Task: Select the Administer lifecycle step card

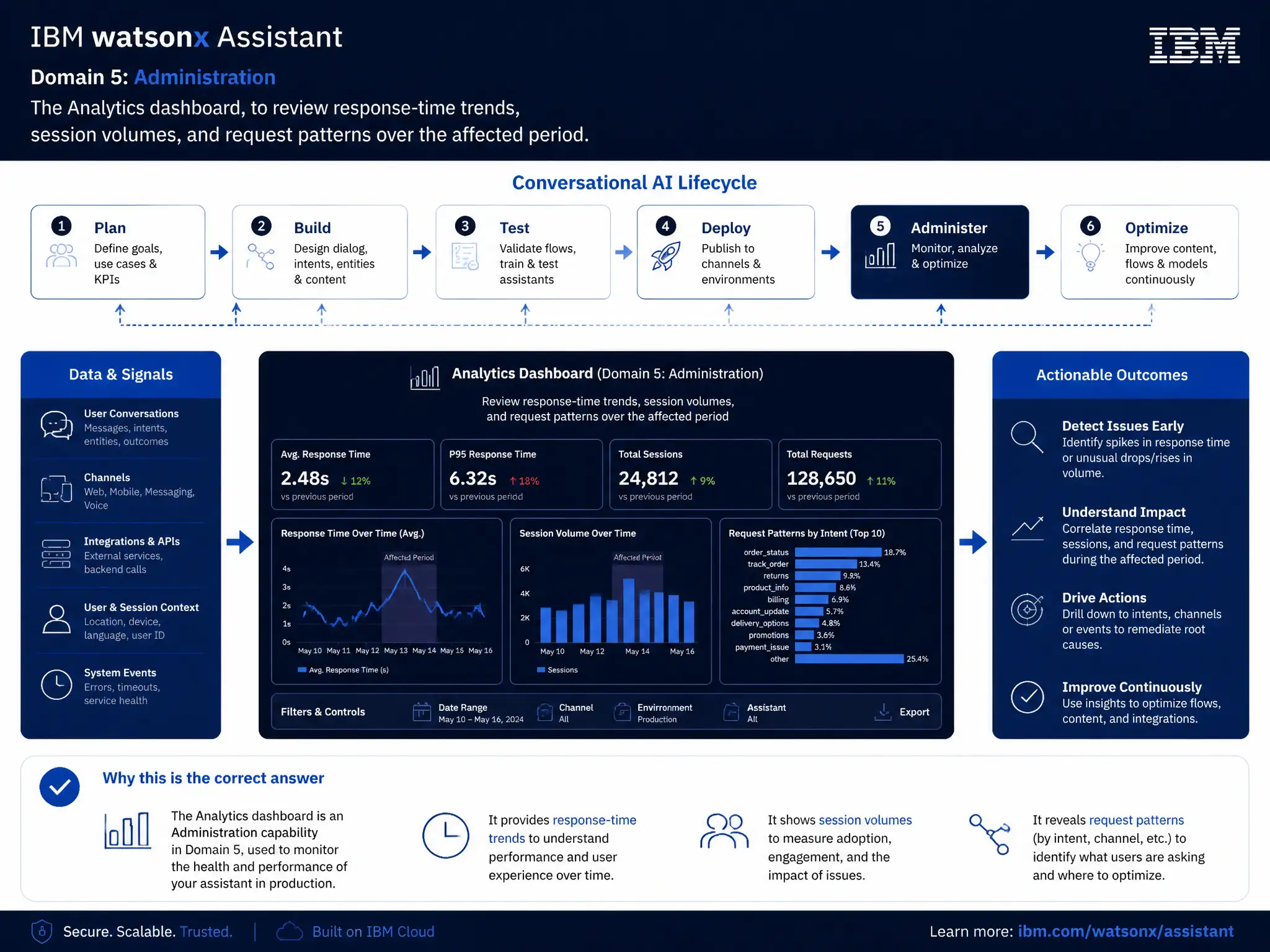Action: (x=939, y=252)
